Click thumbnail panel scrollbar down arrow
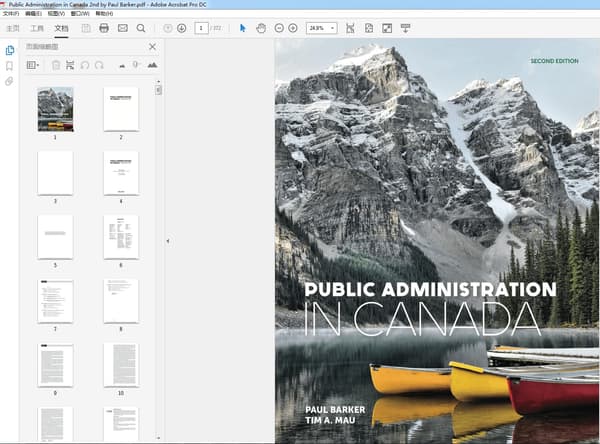600x444 pixels. point(158,437)
